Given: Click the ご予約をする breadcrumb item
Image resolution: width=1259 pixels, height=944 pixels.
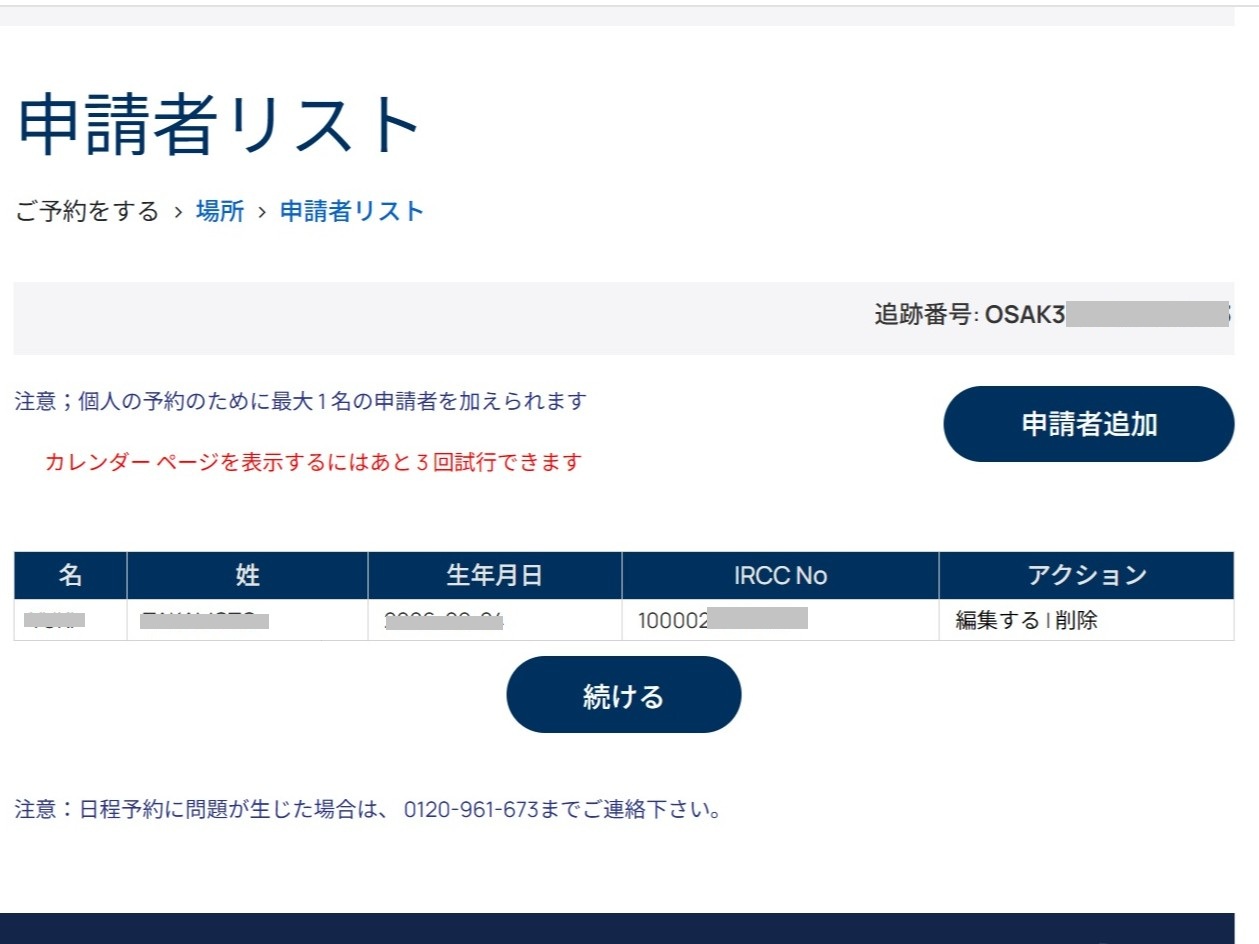Looking at the screenshot, I should pos(88,212).
